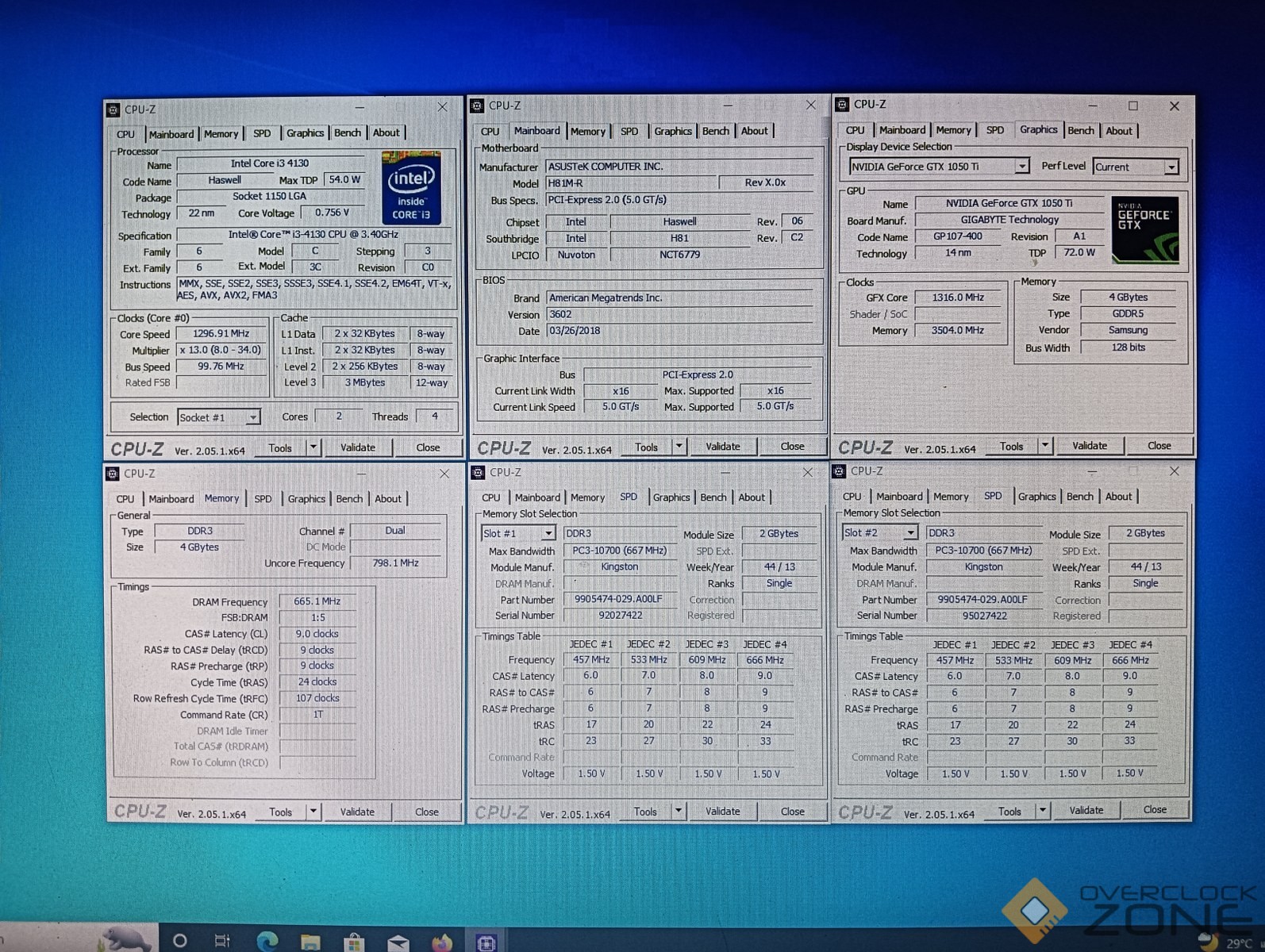Image resolution: width=1265 pixels, height=952 pixels.
Task: Open Task View from the taskbar
Action: (x=222, y=941)
